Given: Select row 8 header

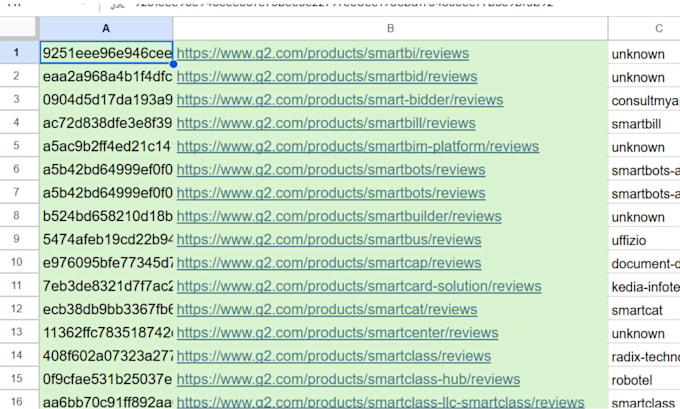Looking at the screenshot, I should pos(19,216).
